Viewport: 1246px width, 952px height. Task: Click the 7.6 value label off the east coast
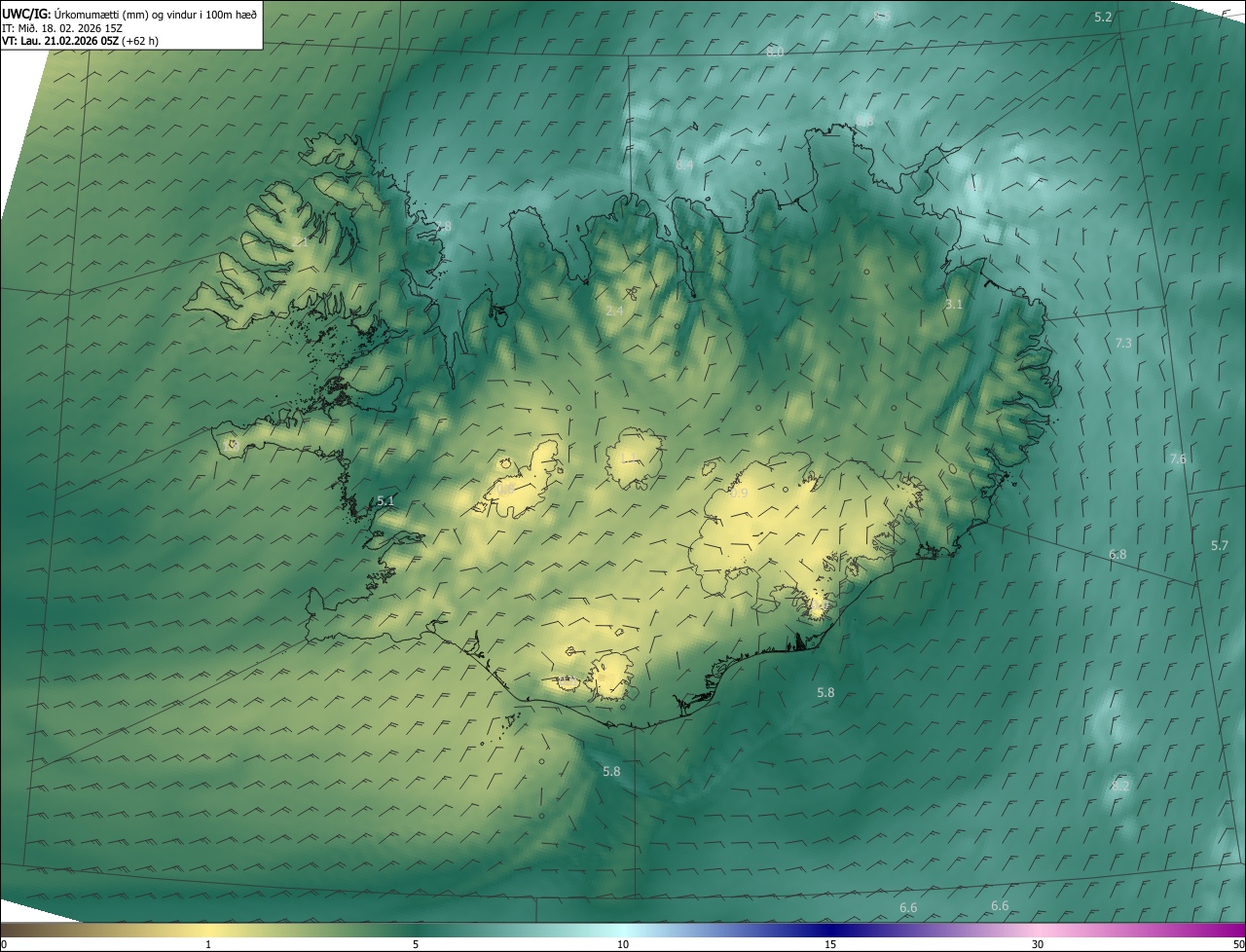[1178, 458]
